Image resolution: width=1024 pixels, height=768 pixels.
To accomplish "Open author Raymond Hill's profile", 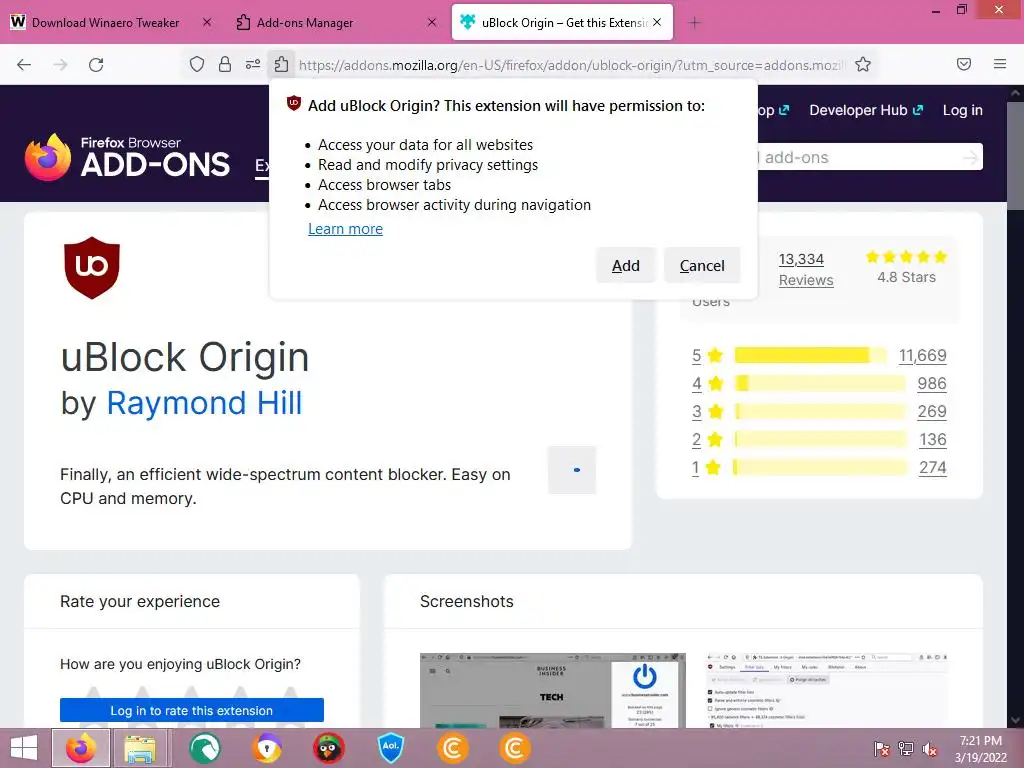I will tap(204, 403).
